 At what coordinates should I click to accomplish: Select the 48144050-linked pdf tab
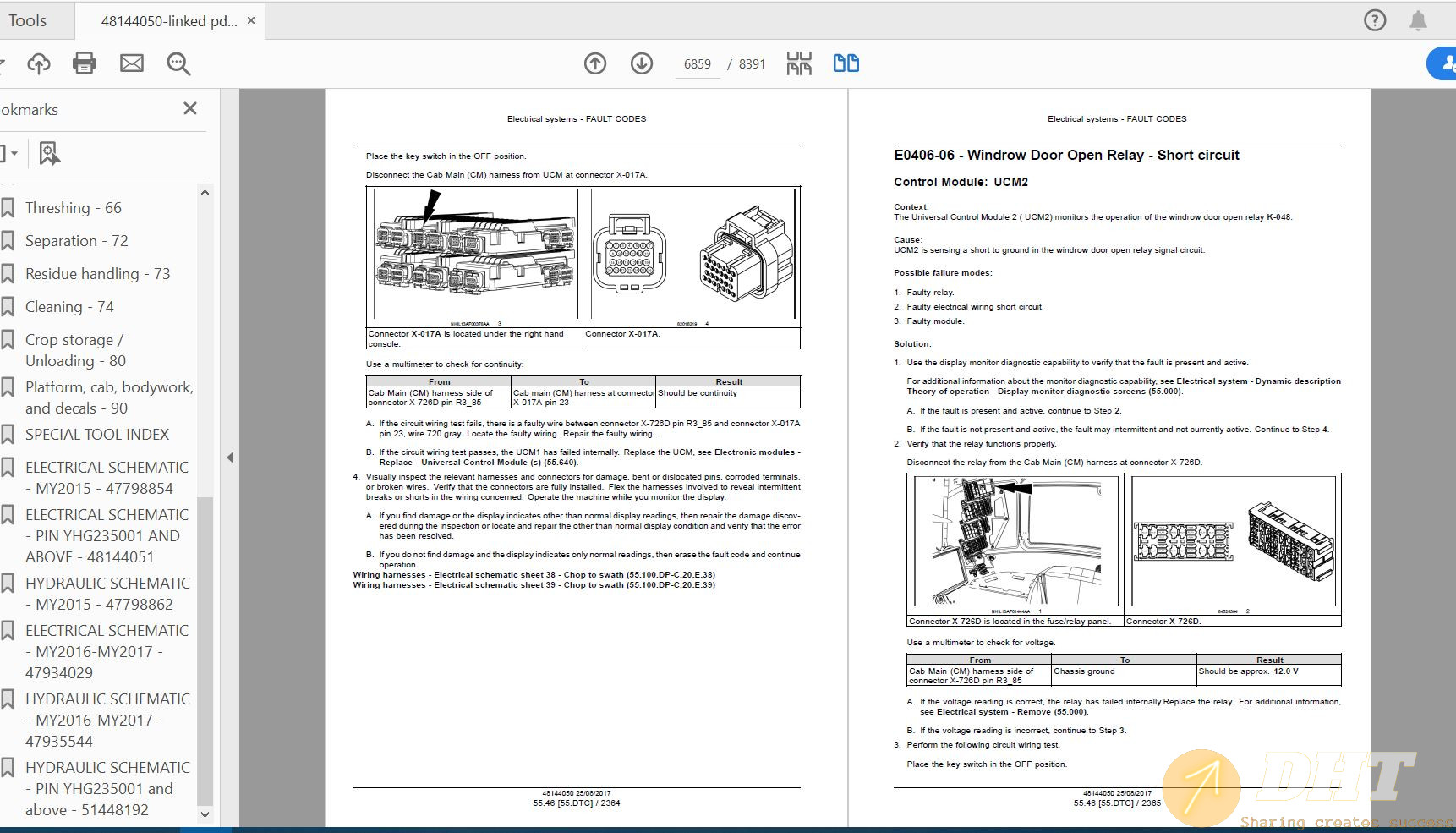tap(169, 20)
